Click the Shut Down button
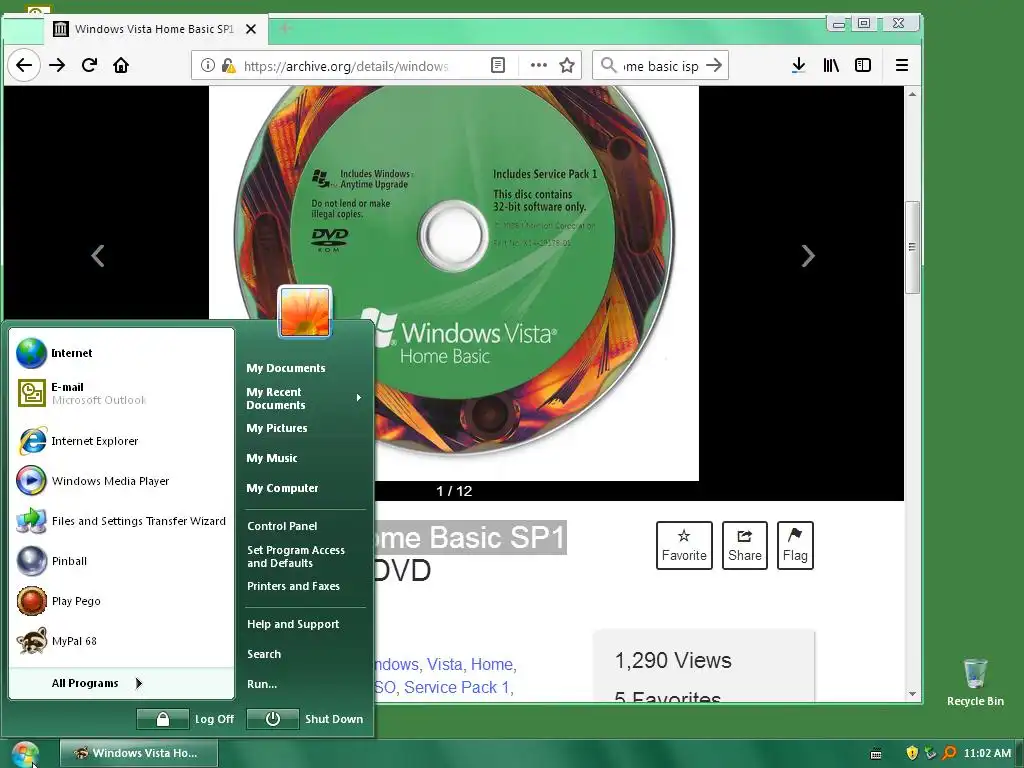1024x768 pixels. [x=306, y=719]
